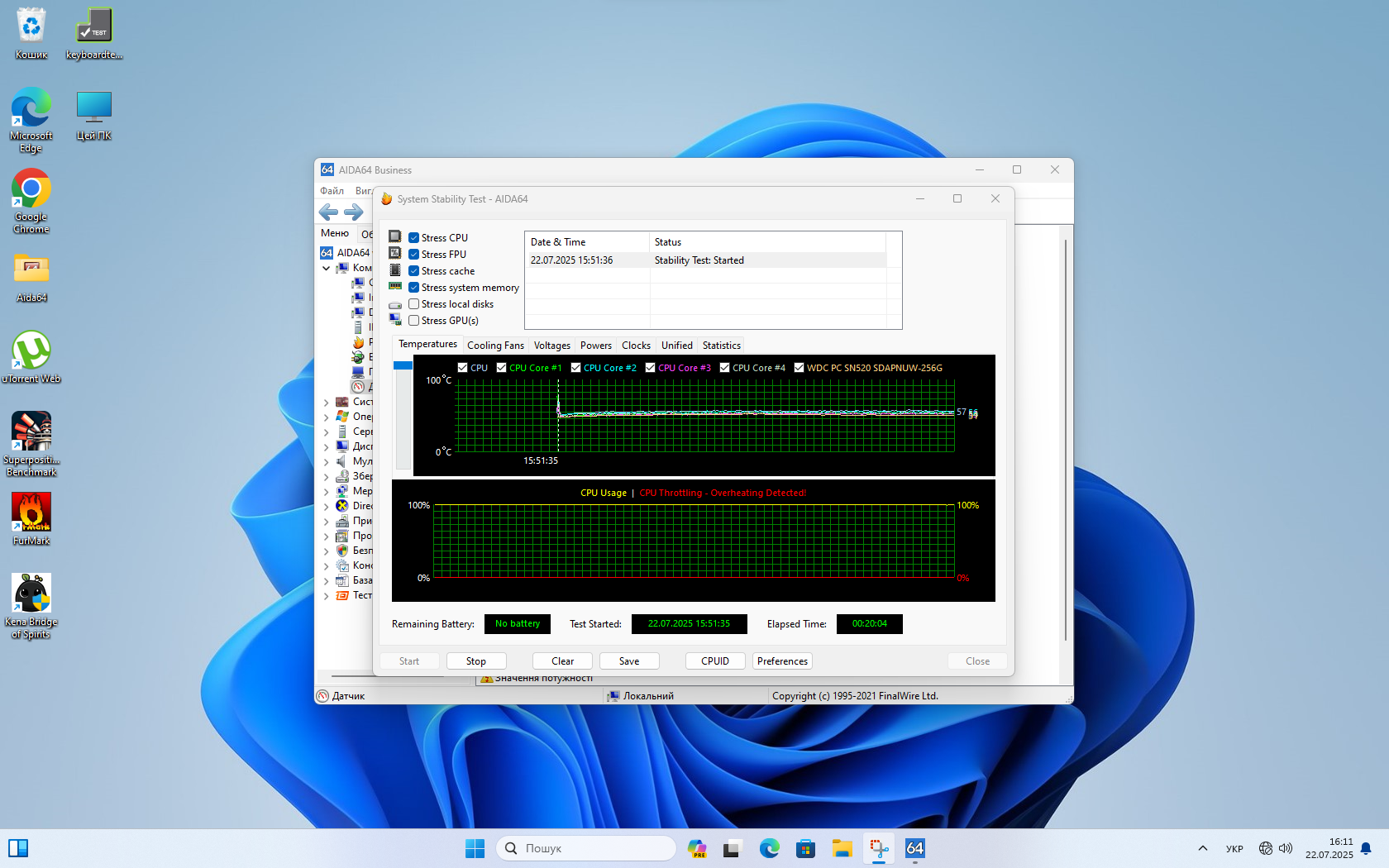Viewport: 1389px width, 868px height.
Task: Open FurMark desktop shortcut
Action: pos(31,518)
